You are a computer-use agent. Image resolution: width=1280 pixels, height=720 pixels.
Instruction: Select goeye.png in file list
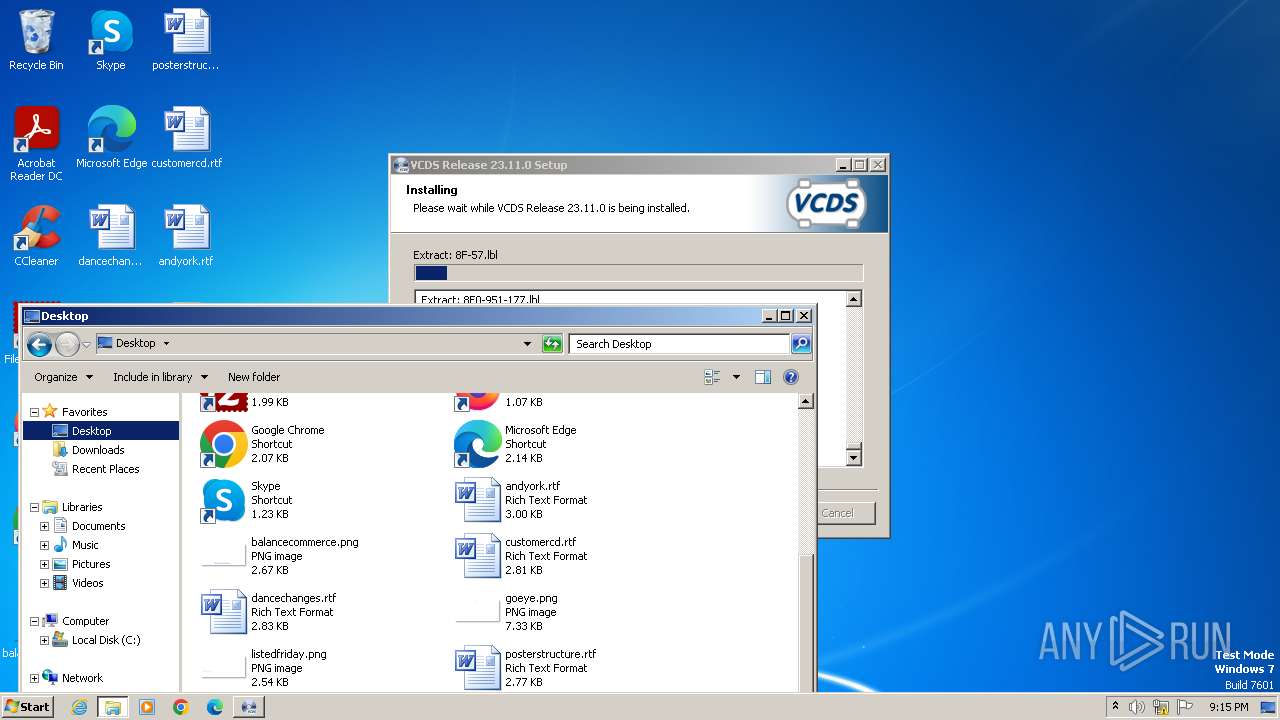coord(506,612)
